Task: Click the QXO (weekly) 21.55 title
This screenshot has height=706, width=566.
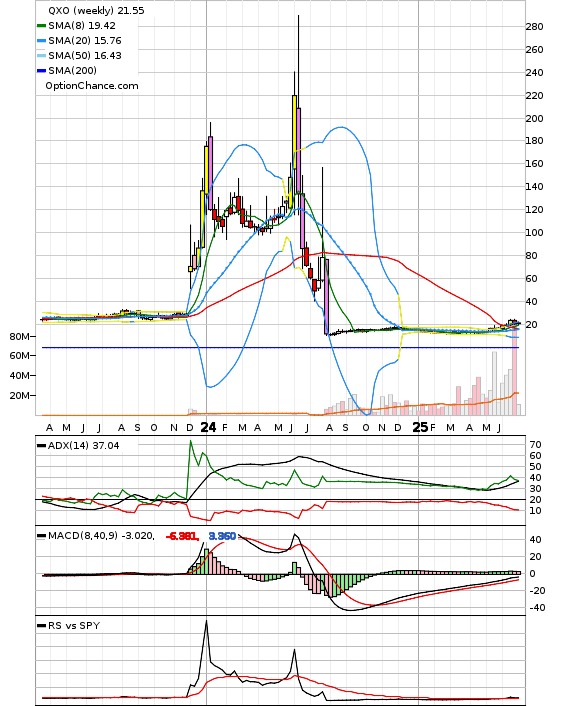Action: (96, 10)
